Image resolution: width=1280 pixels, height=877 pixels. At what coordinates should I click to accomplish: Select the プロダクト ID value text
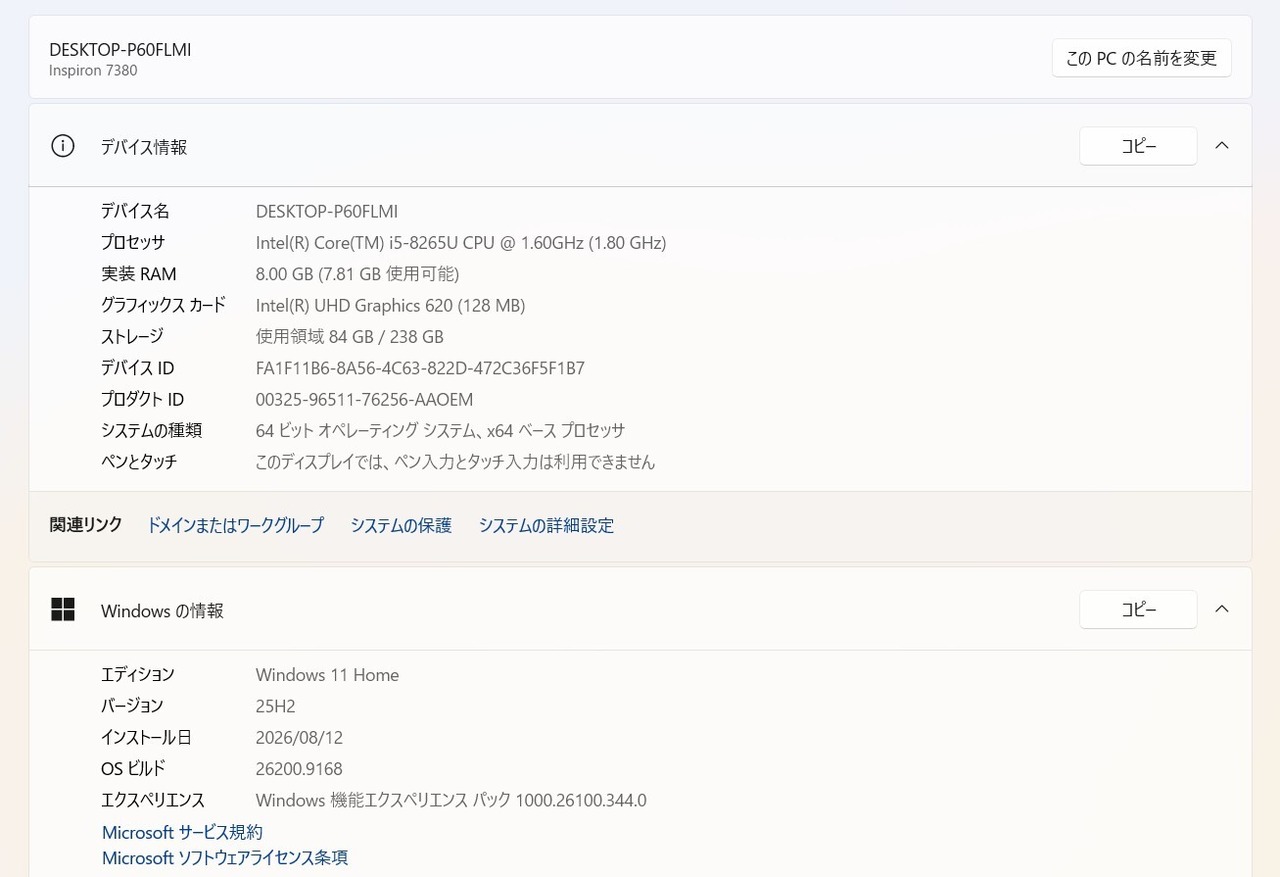364,399
